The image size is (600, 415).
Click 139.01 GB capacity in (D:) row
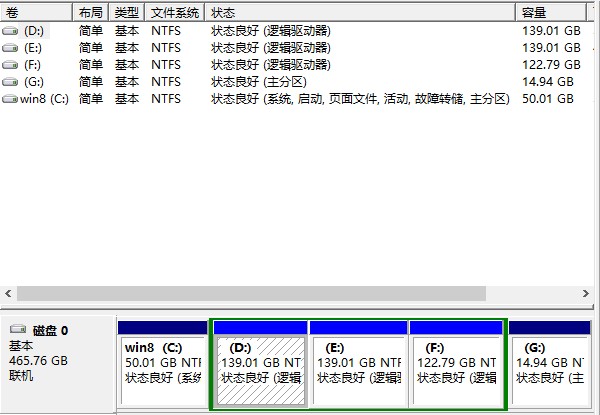point(551,31)
